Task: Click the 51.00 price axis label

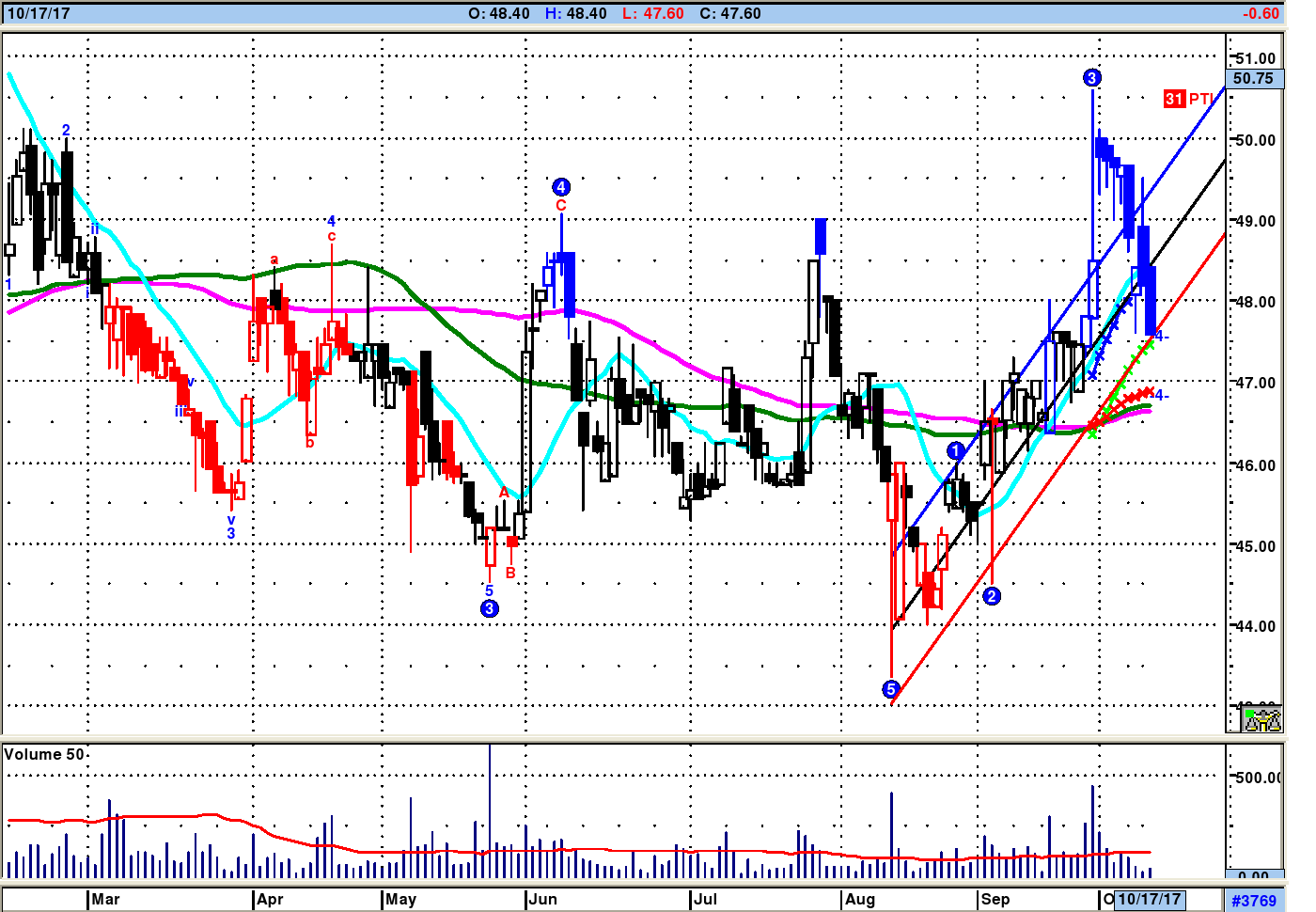Action: (1256, 58)
